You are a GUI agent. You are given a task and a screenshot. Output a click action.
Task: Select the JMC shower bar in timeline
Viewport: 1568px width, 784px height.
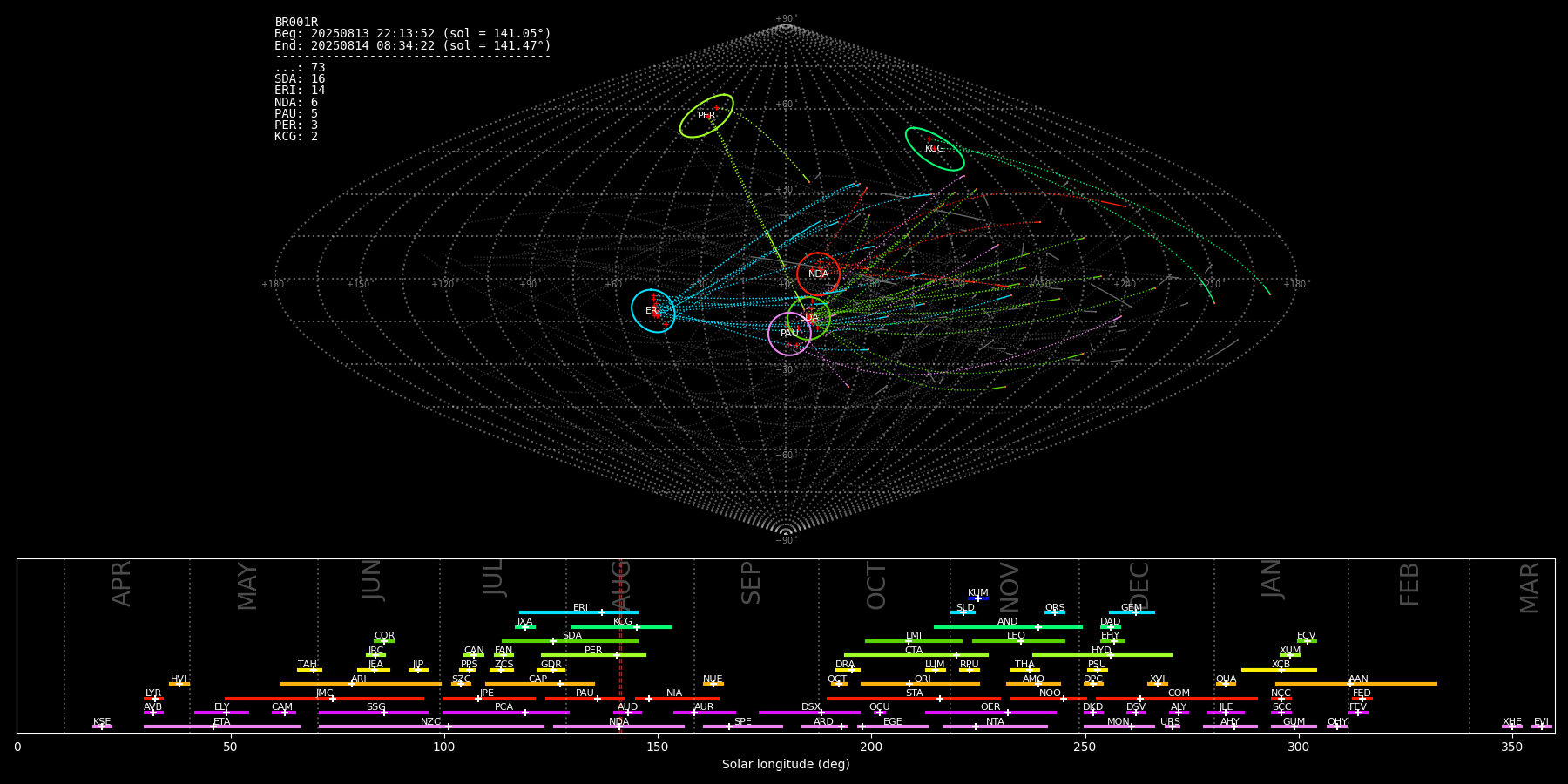(x=325, y=699)
